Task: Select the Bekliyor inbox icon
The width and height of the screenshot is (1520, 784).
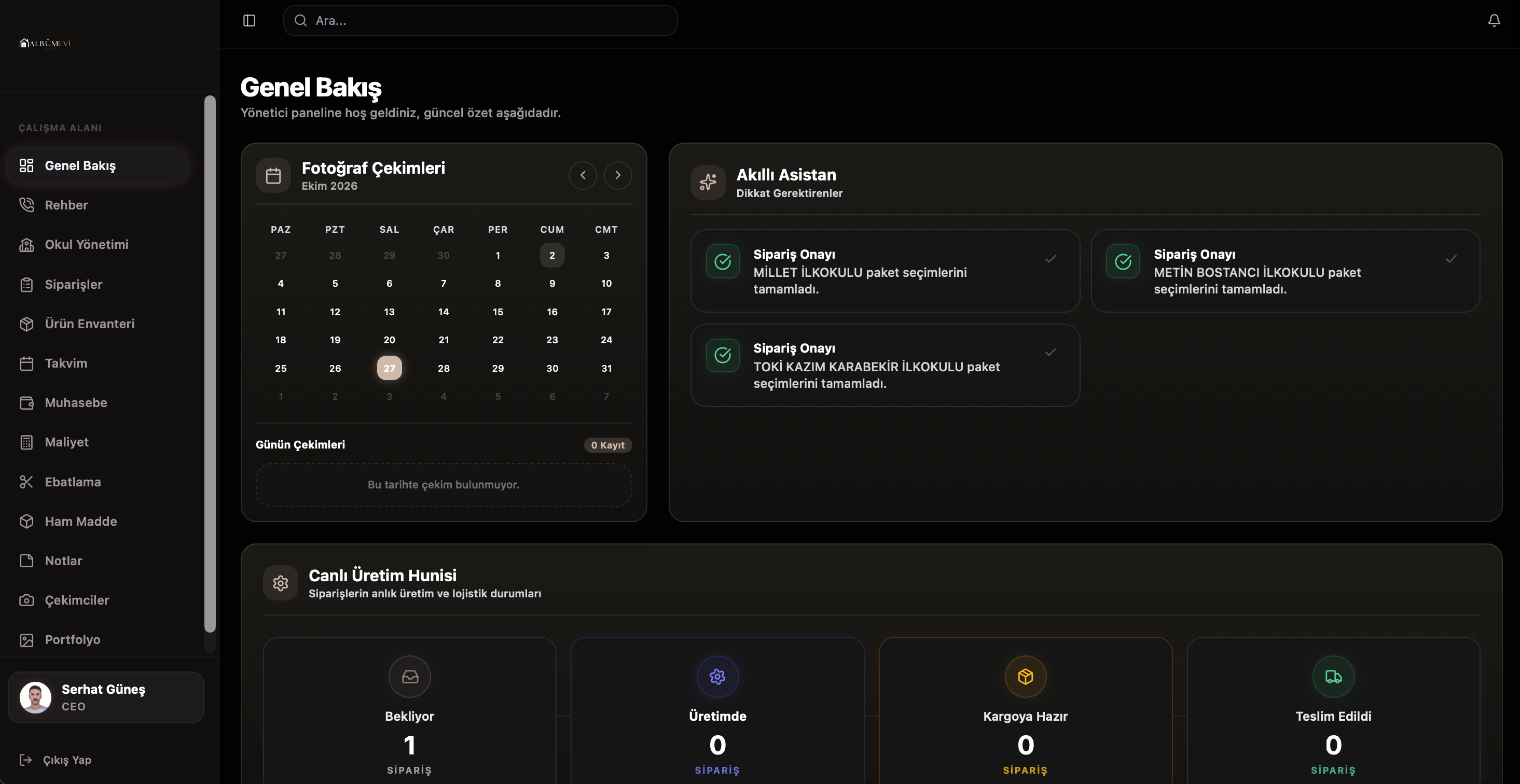Action: pos(409,676)
